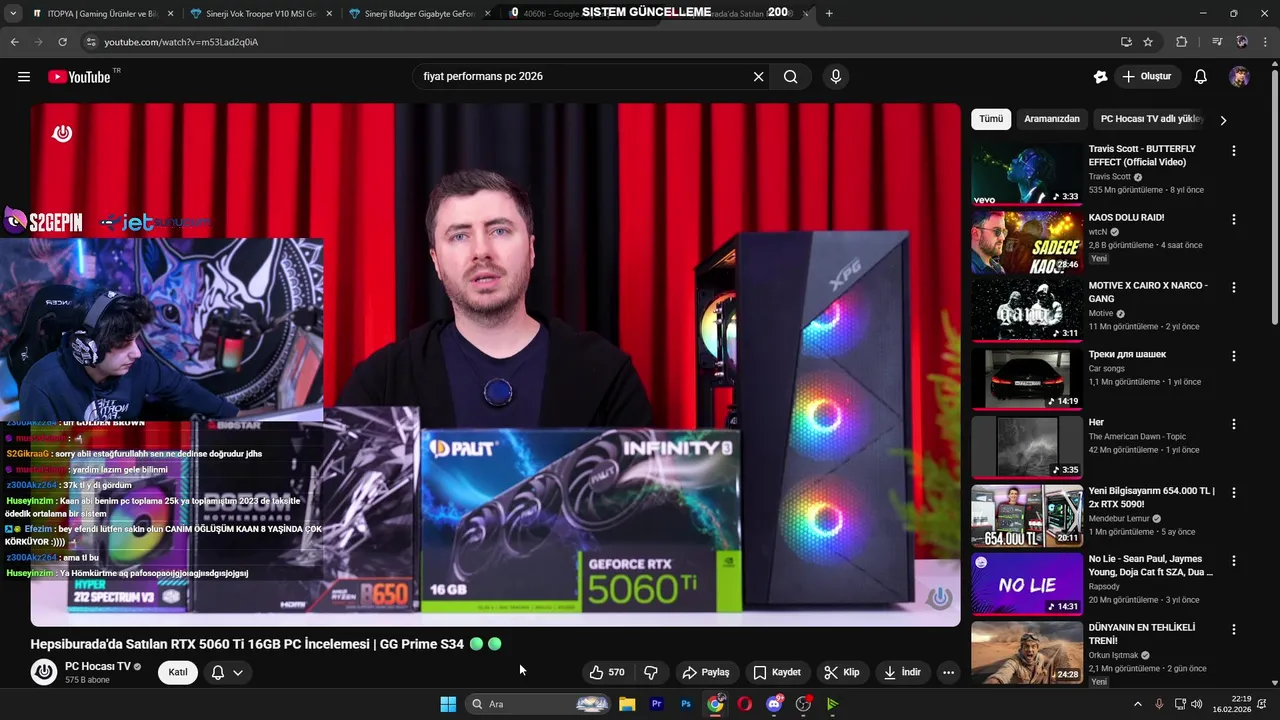Show more filter chips with right arrow
The height and width of the screenshot is (720, 1280).
[1222, 120]
